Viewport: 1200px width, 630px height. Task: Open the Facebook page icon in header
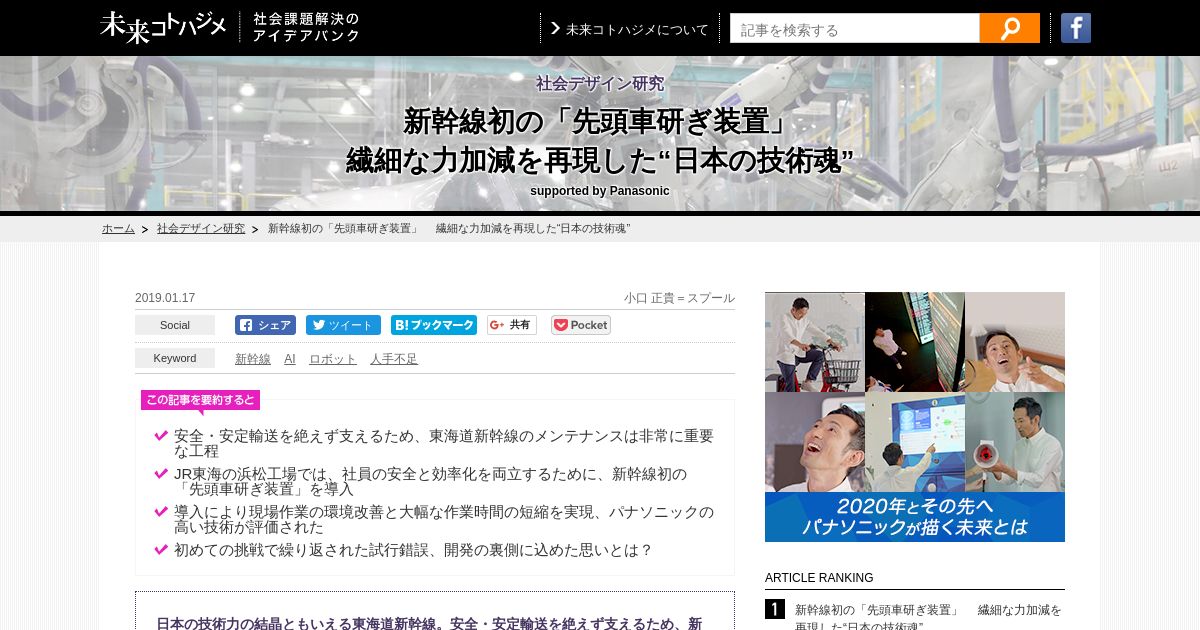pyautogui.click(x=1076, y=28)
